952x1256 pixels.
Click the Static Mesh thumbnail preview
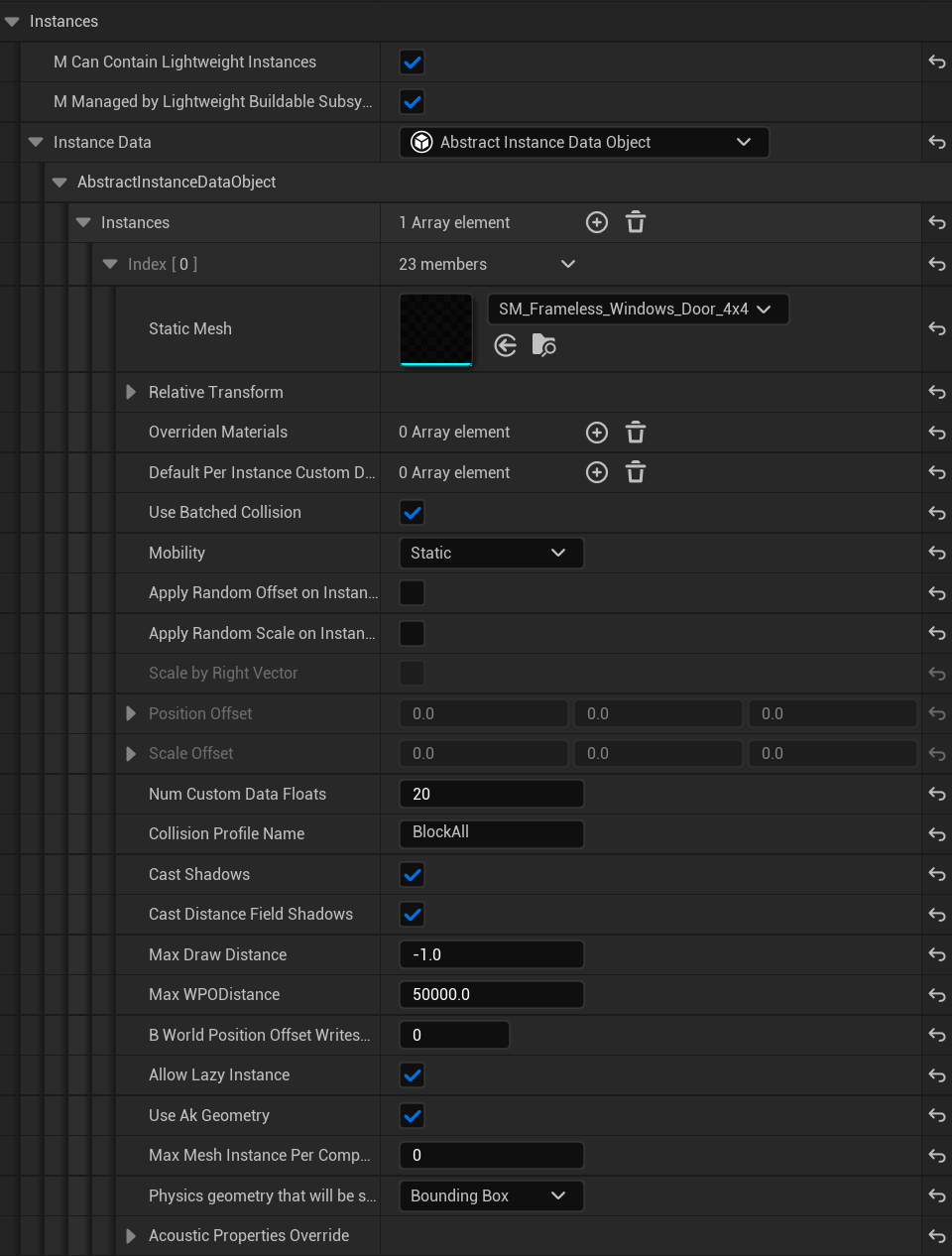coord(436,329)
